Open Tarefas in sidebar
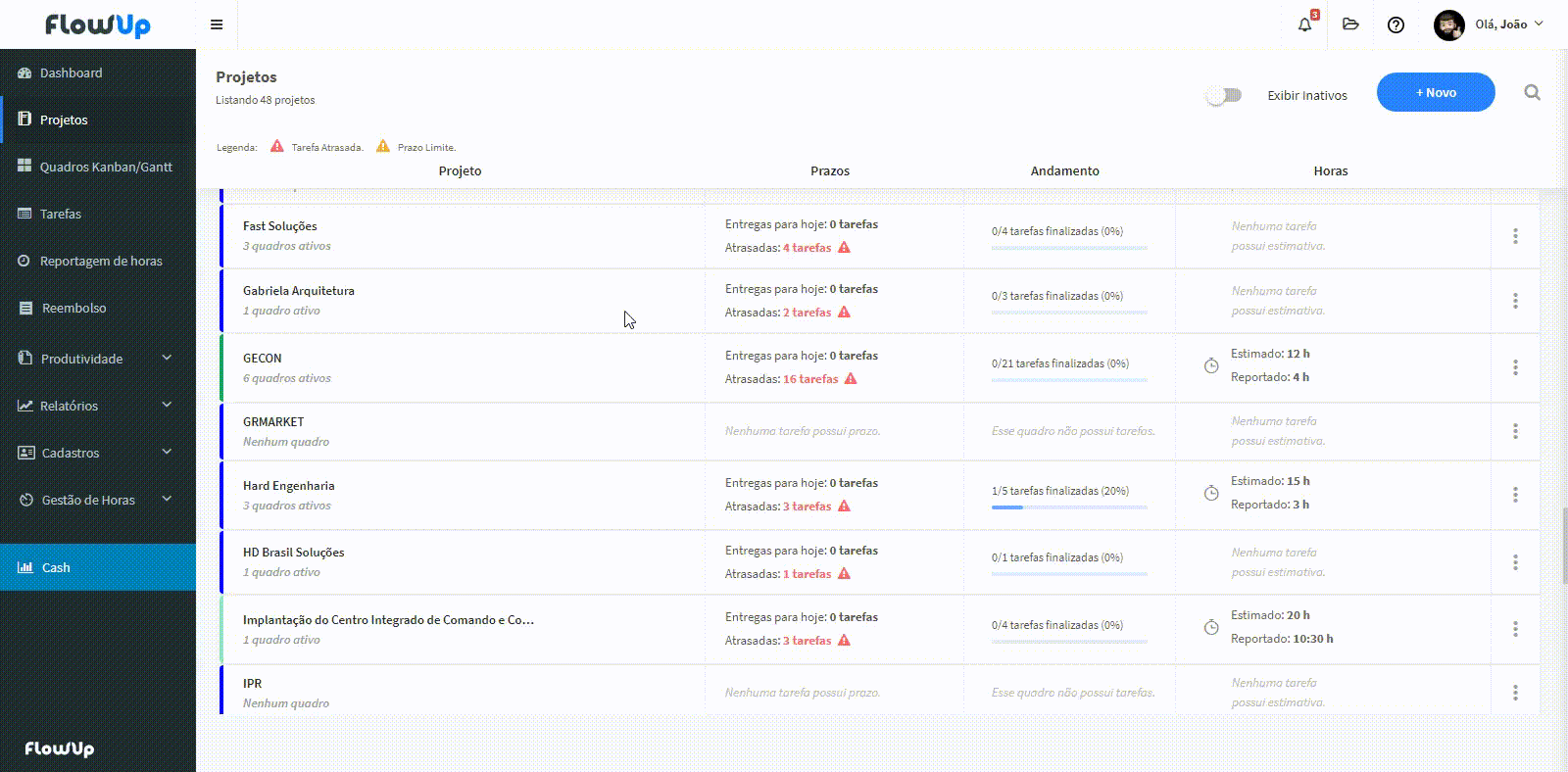The image size is (1568, 772). tap(98, 214)
